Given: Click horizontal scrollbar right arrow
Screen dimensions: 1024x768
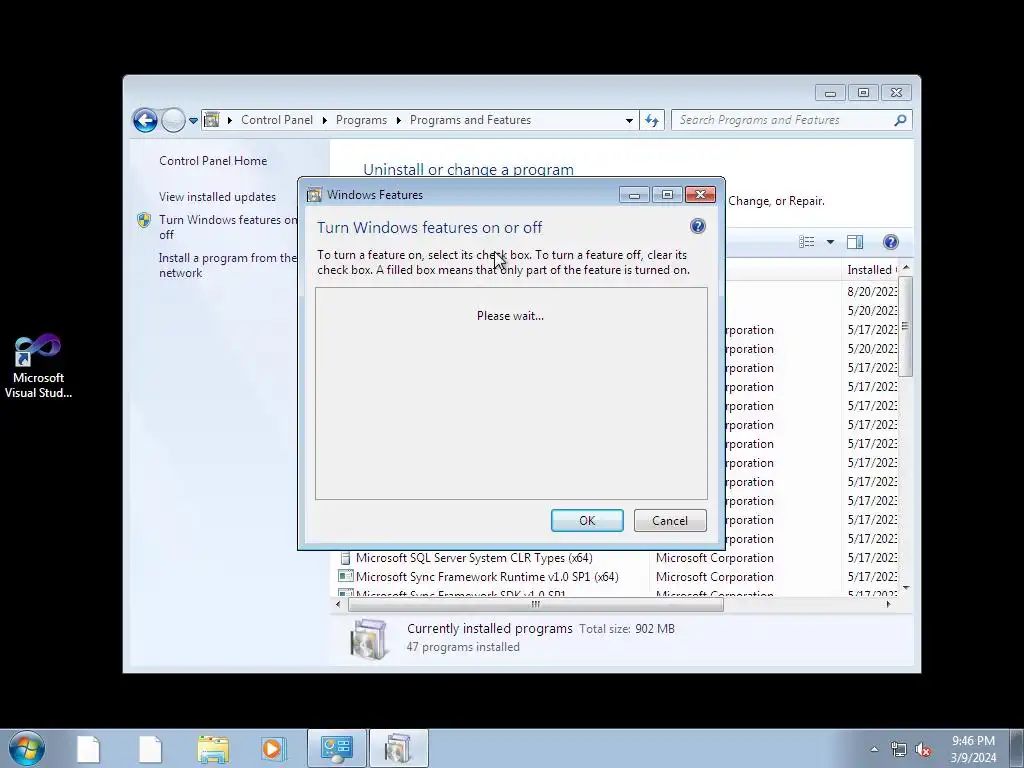Looking at the screenshot, I should [888, 605].
